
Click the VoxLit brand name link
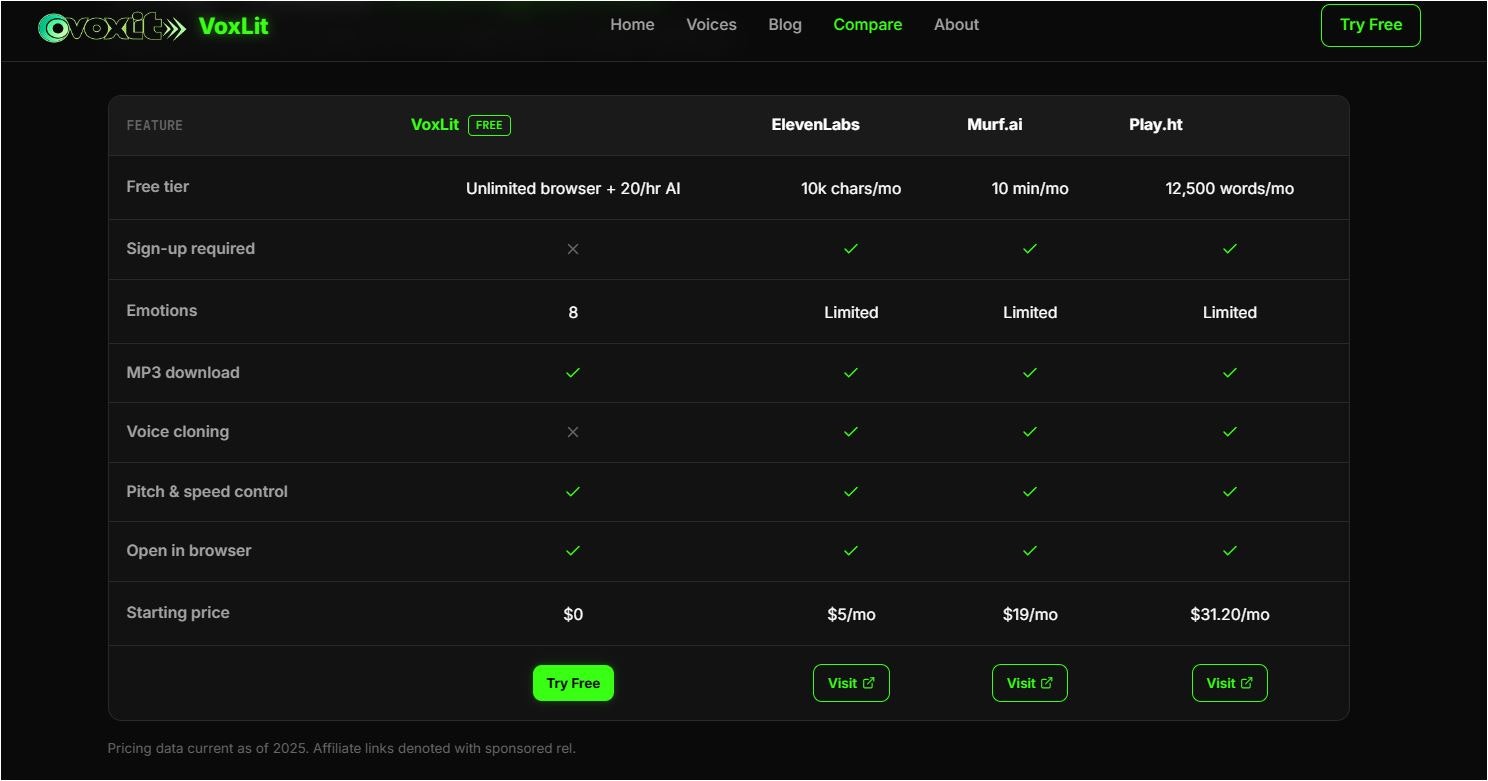click(234, 26)
